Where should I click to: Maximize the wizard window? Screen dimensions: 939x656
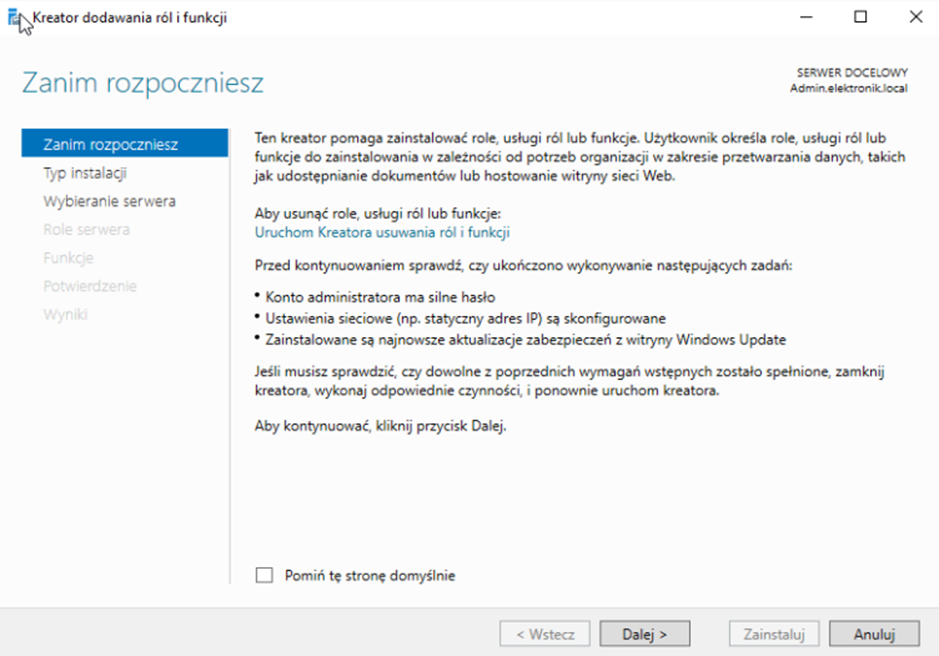point(860,17)
